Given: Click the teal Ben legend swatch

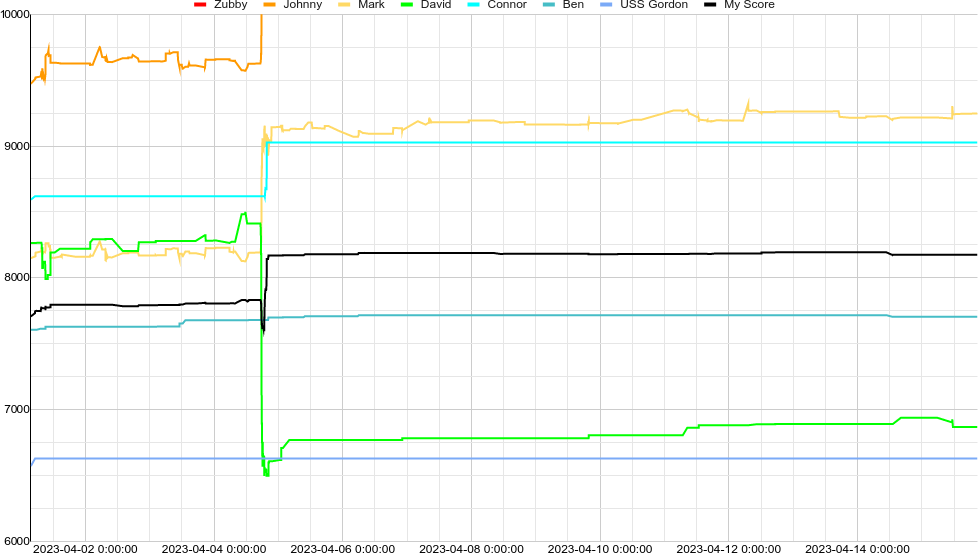Looking at the screenshot, I should point(549,5).
